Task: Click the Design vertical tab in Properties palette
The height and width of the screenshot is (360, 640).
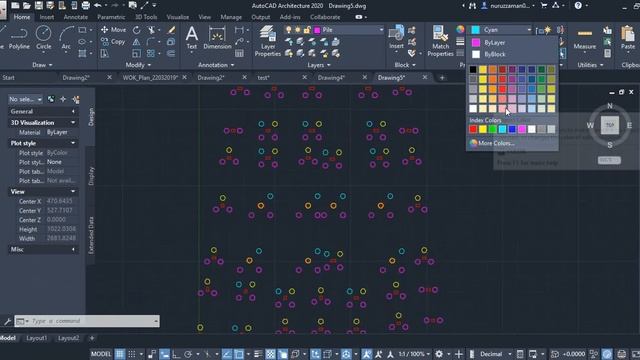Action: [x=91, y=117]
